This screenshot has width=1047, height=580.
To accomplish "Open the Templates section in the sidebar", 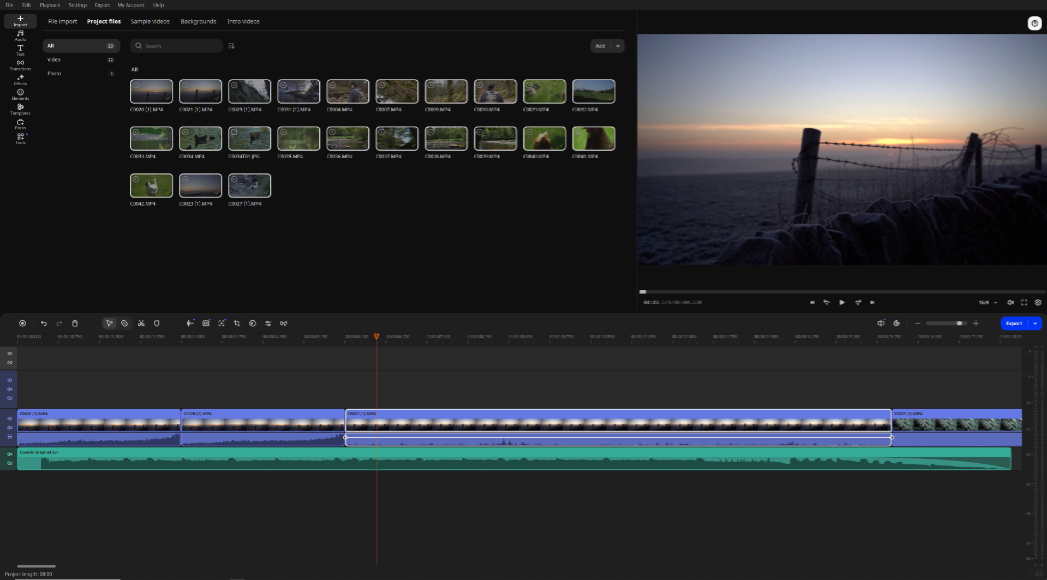I will point(20,109).
